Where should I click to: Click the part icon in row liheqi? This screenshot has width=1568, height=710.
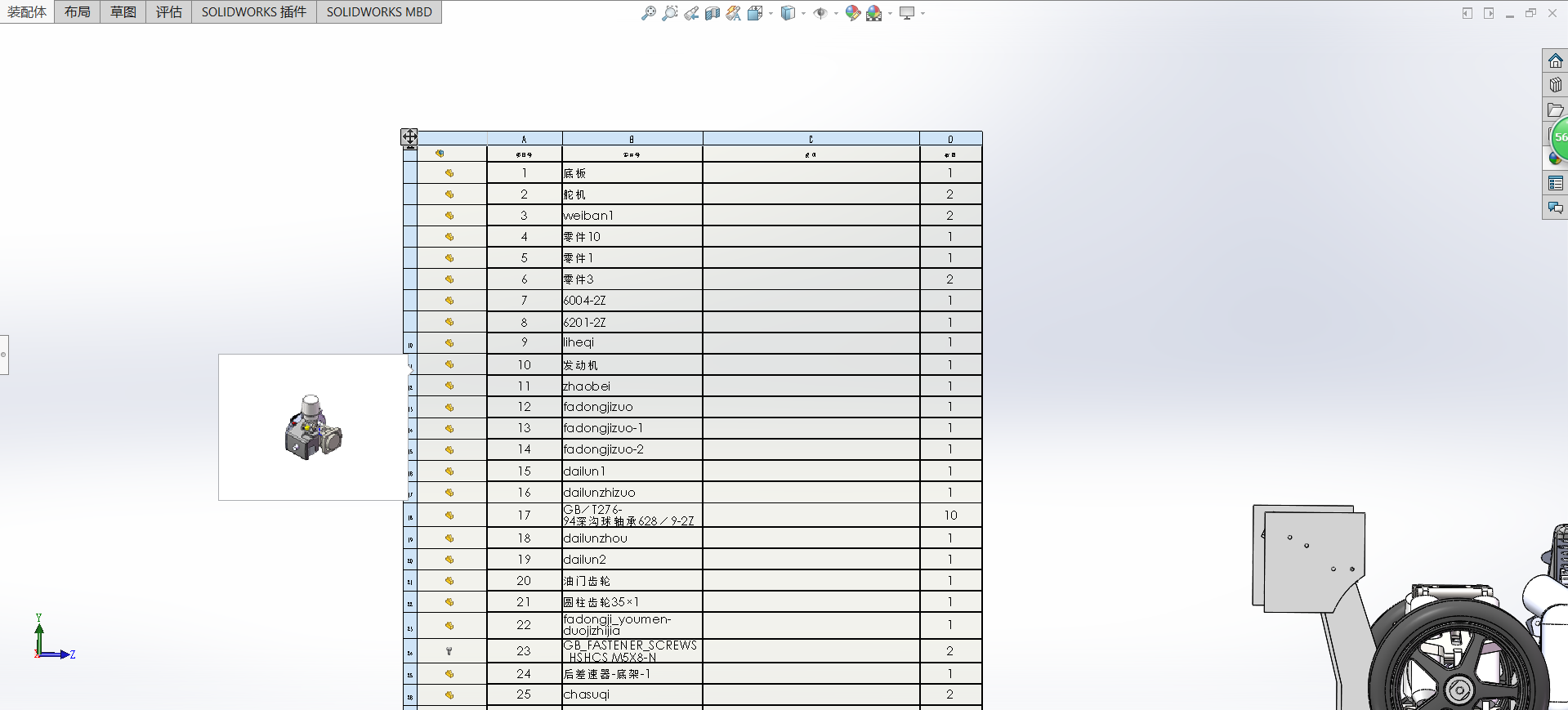coord(449,343)
